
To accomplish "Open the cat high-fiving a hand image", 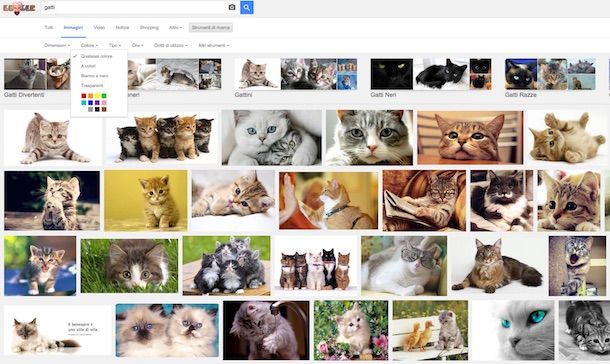I will [x=328, y=200].
